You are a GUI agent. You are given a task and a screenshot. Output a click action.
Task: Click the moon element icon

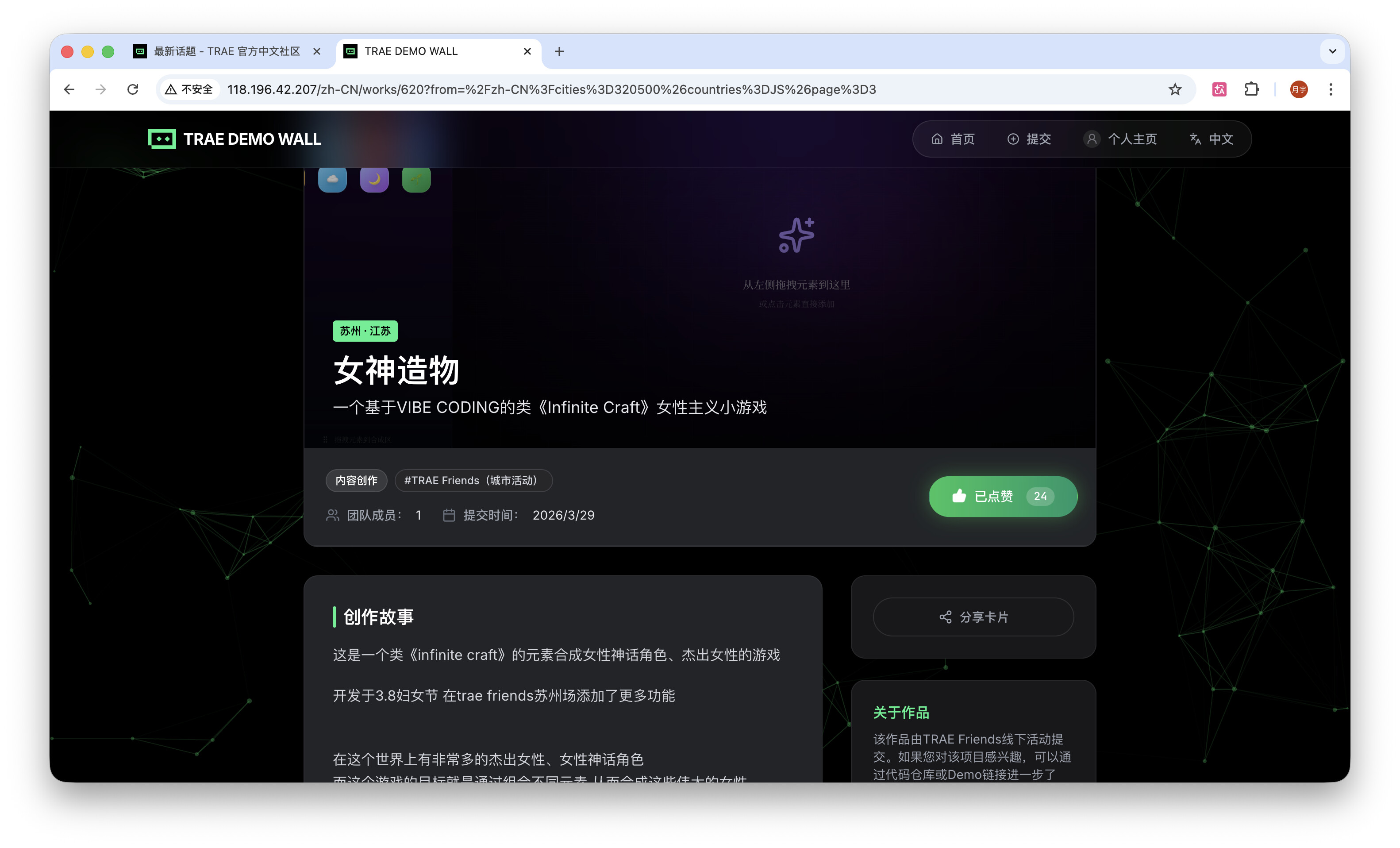tap(374, 180)
